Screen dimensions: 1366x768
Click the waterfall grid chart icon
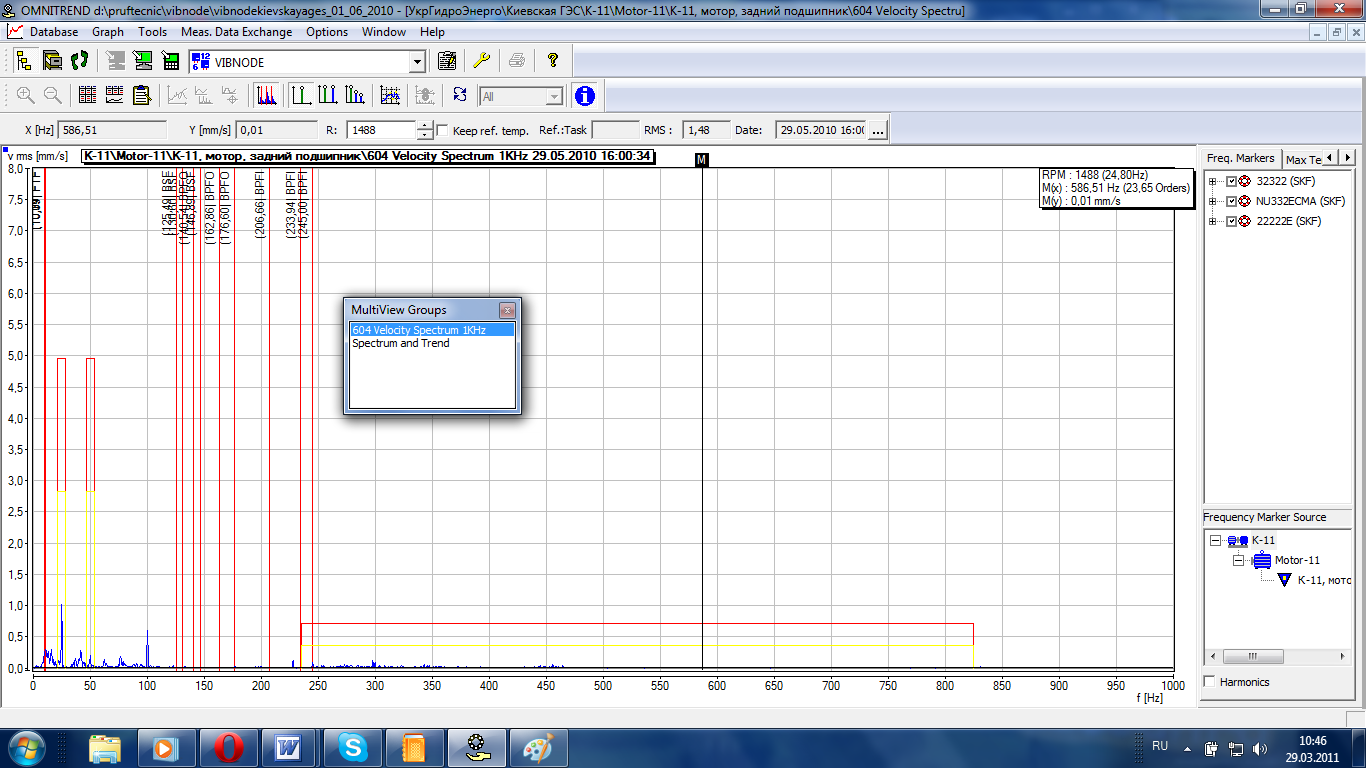coord(390,96)
